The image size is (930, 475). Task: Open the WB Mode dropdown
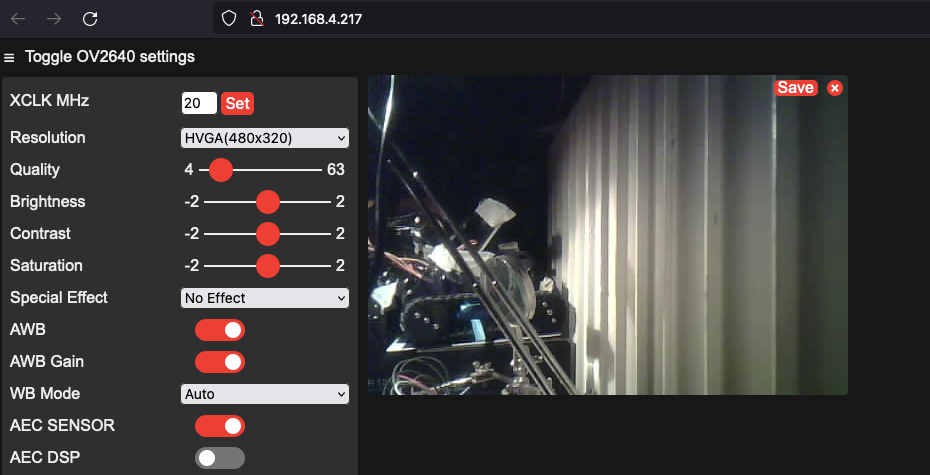pos(265,394)
